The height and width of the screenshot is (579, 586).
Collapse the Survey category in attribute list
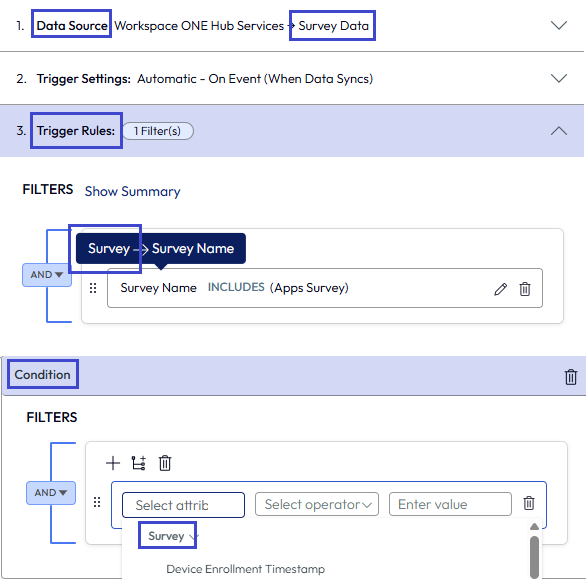tap(172, 536)
